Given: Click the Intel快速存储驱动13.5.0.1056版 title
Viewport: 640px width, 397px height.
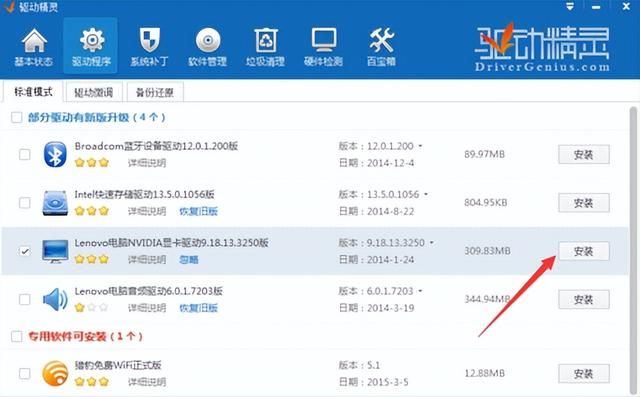Looking at the screenshot, I should (144, 194).
